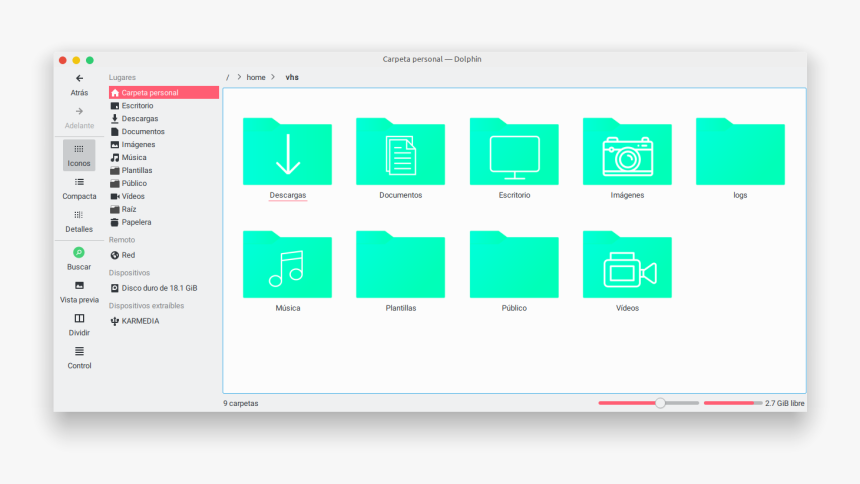Expand chevron after home in breadcrumb
The height and width of the screenshot is (484, 860).
pos(273,77)
